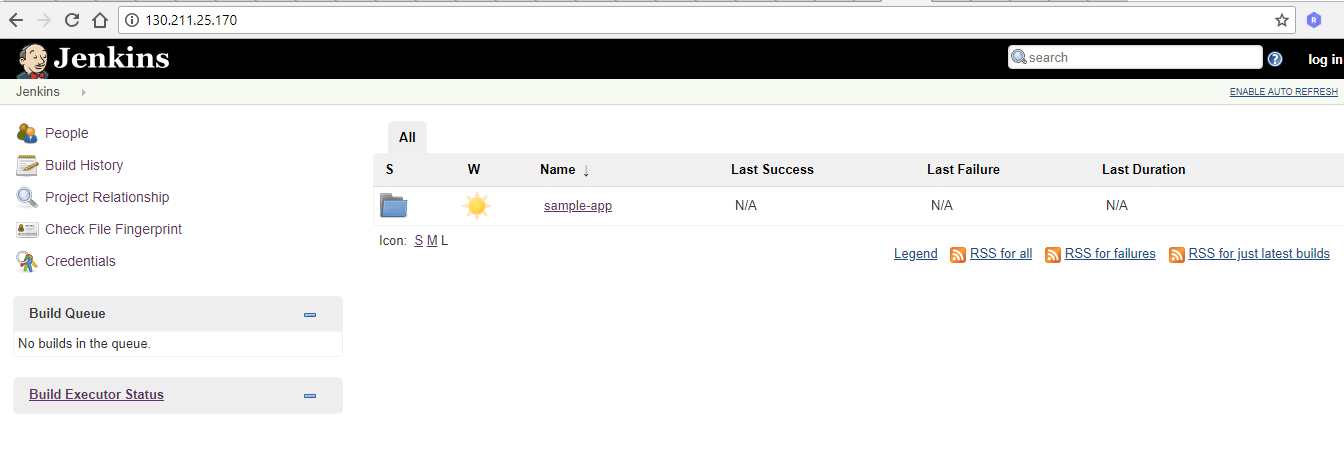This screenshot has height=470, width=1344.
Task: Click the sunny weather health icon
Action: [x=476, y=206]
